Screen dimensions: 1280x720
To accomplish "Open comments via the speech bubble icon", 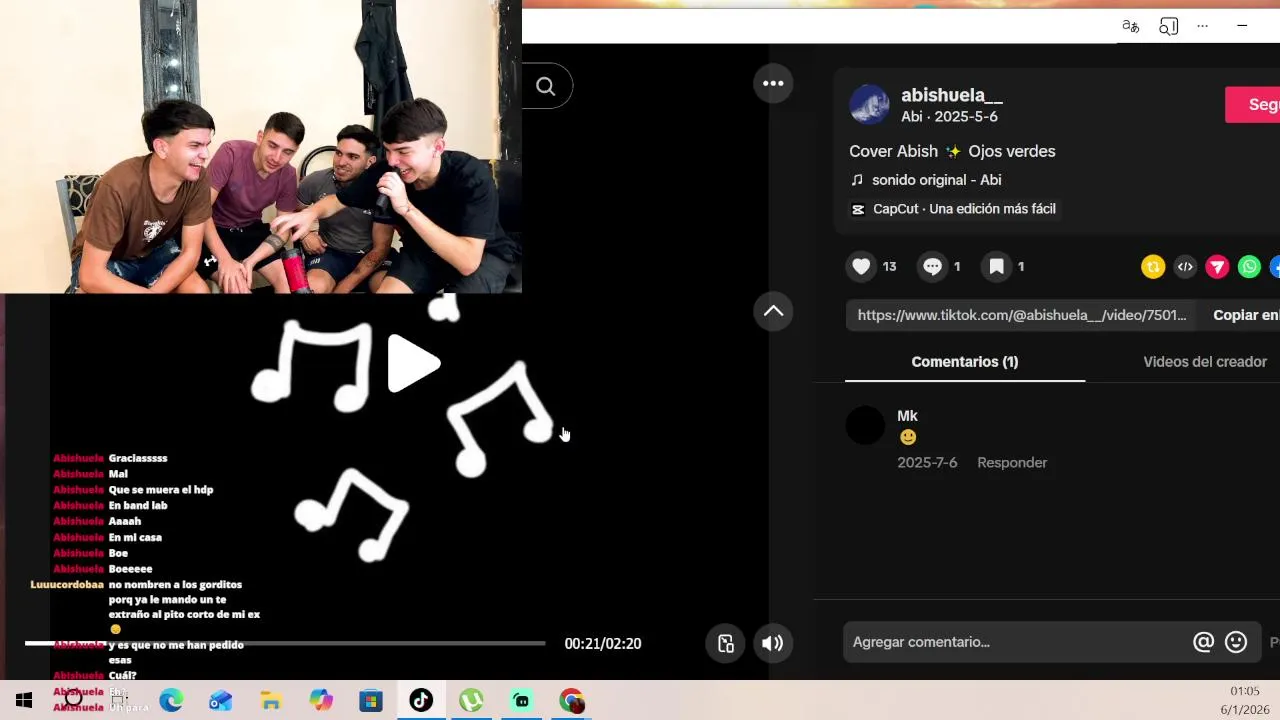I will [x=932, y=266].
